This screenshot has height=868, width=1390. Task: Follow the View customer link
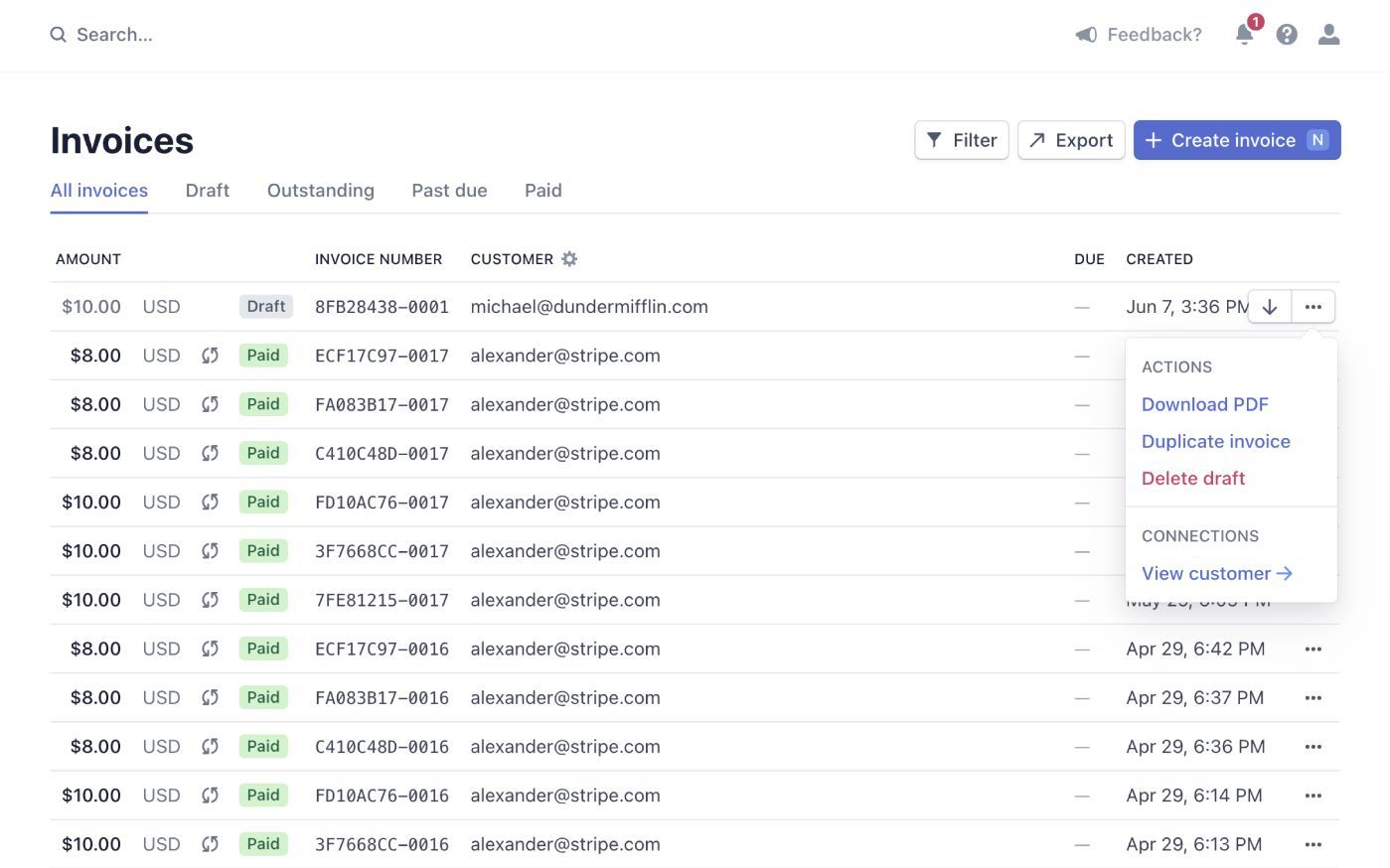[1216, 574]
